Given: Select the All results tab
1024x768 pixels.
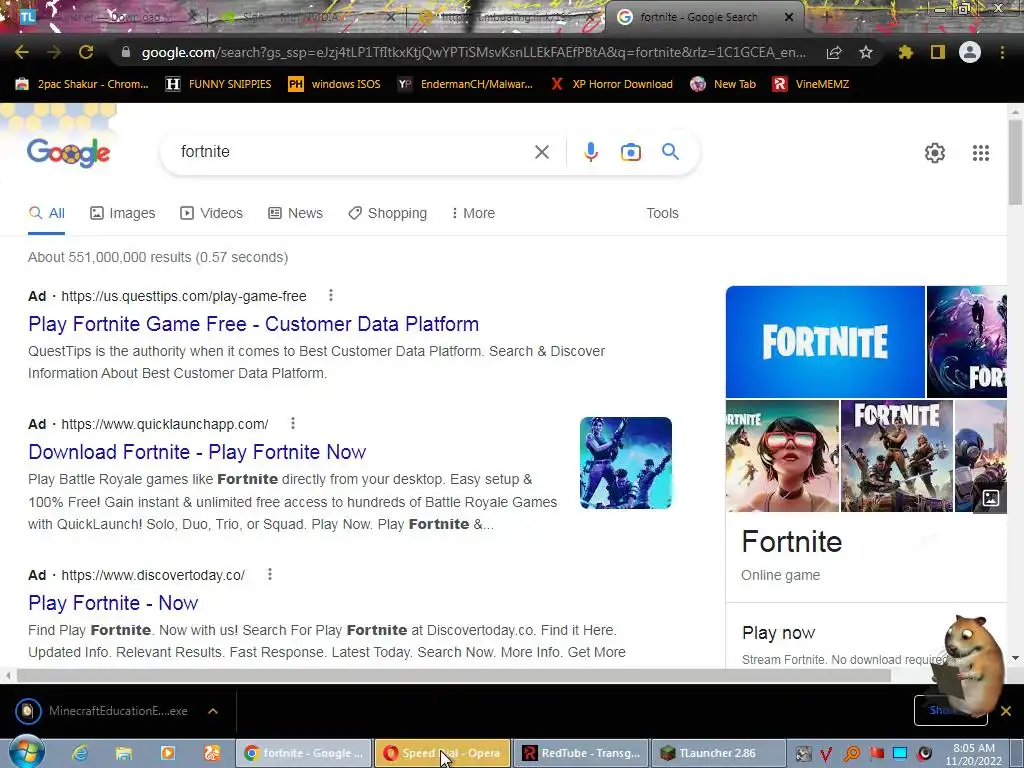Looking at the screenshot, I should (x=46, y=213).
